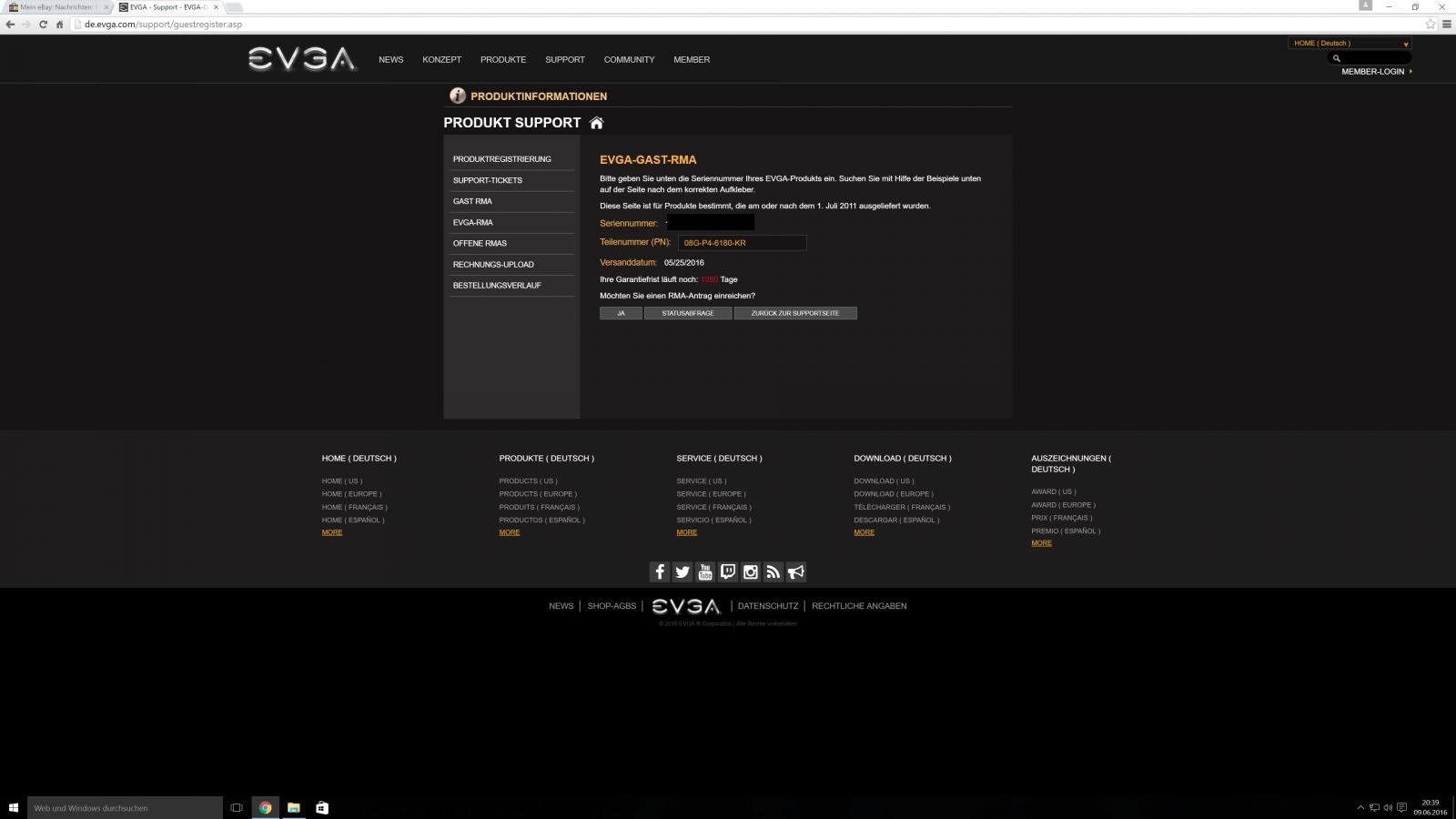Open Windows Store from taskbar
The image size is (1456, 819).
tap(322, 807)
